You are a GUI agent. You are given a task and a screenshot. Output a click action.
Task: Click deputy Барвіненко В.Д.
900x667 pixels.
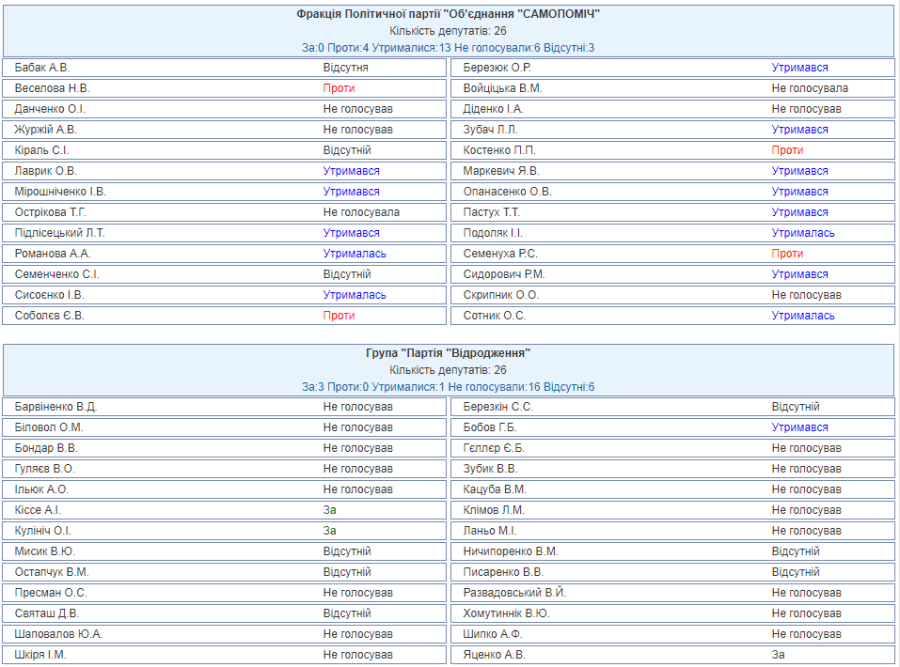(56, 407)
